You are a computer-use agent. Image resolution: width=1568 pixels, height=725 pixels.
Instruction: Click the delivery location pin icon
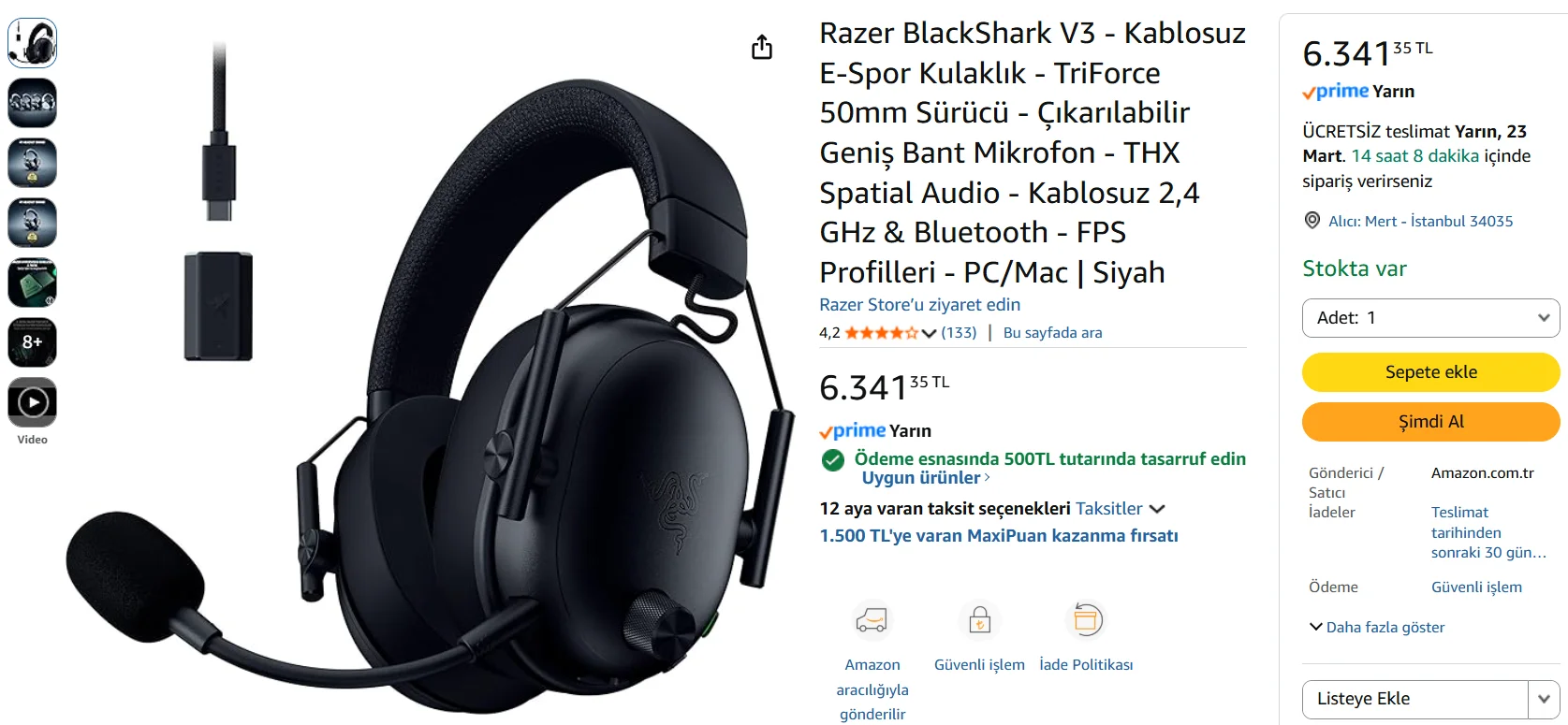point(1312,221)
